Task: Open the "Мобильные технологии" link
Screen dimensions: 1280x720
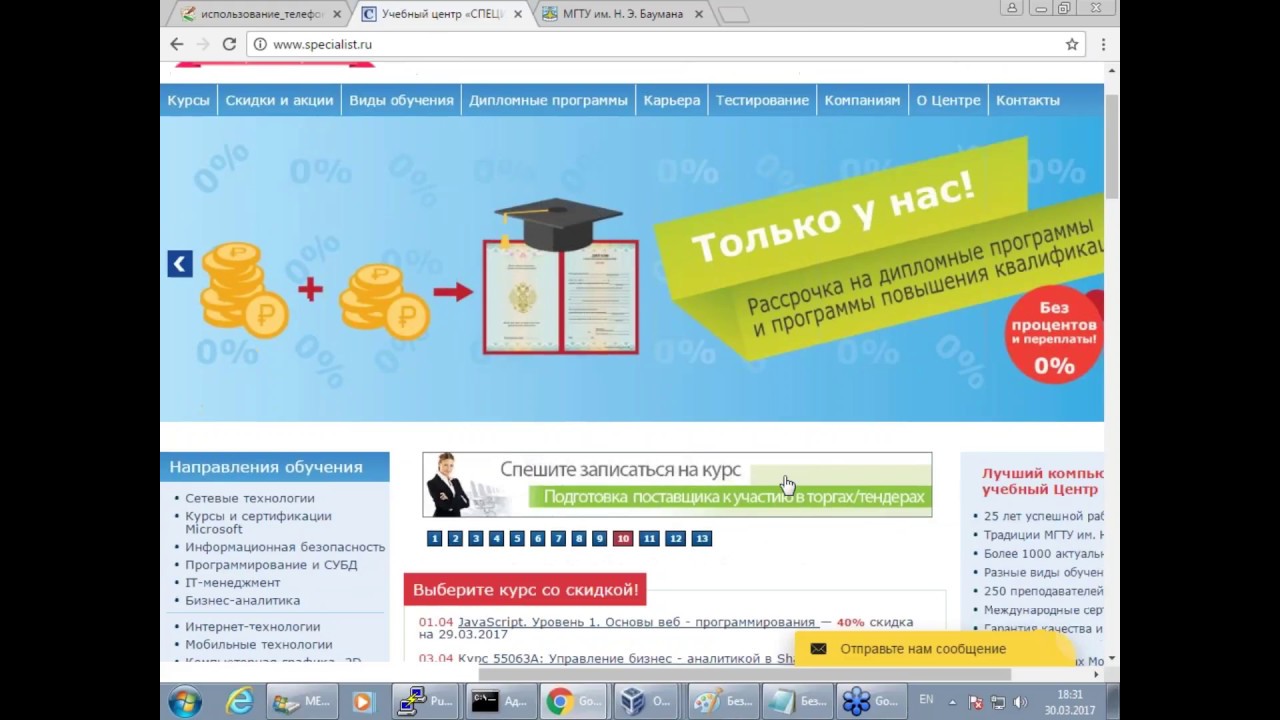Action: click(259, 645)
